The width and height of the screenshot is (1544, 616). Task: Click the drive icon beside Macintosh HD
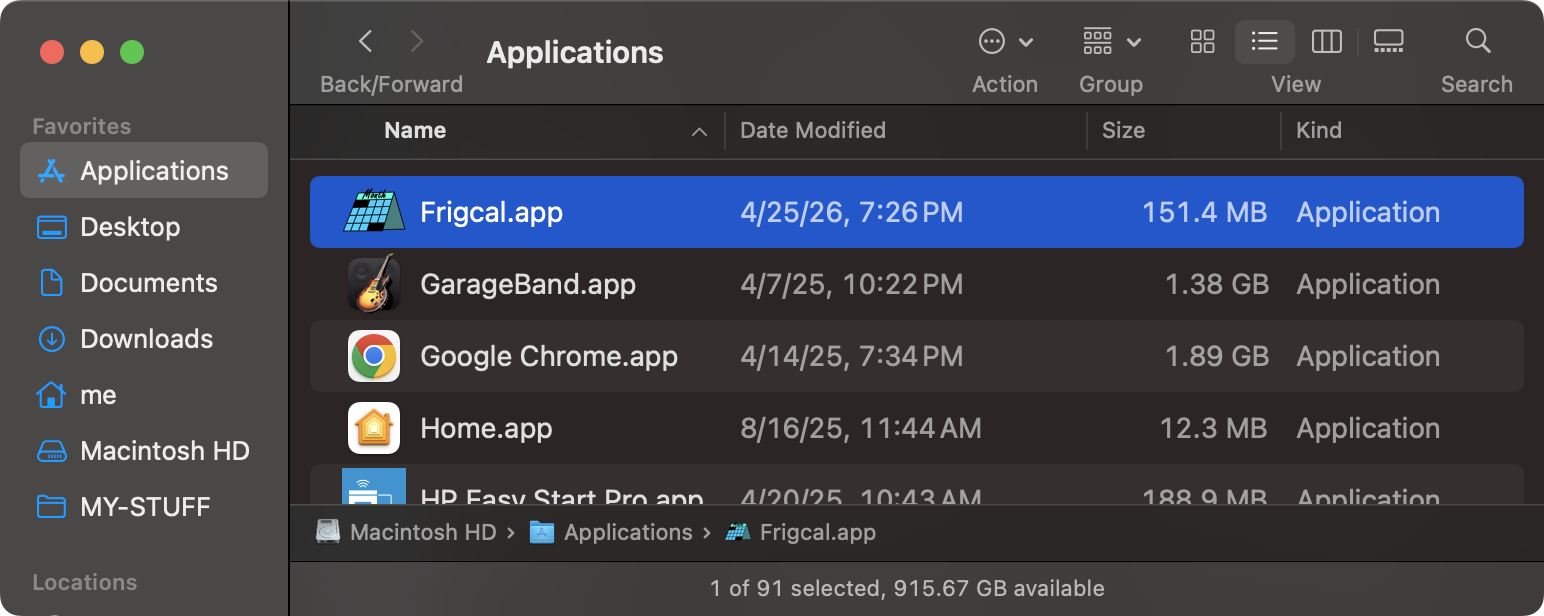click(x=51, y=451)
